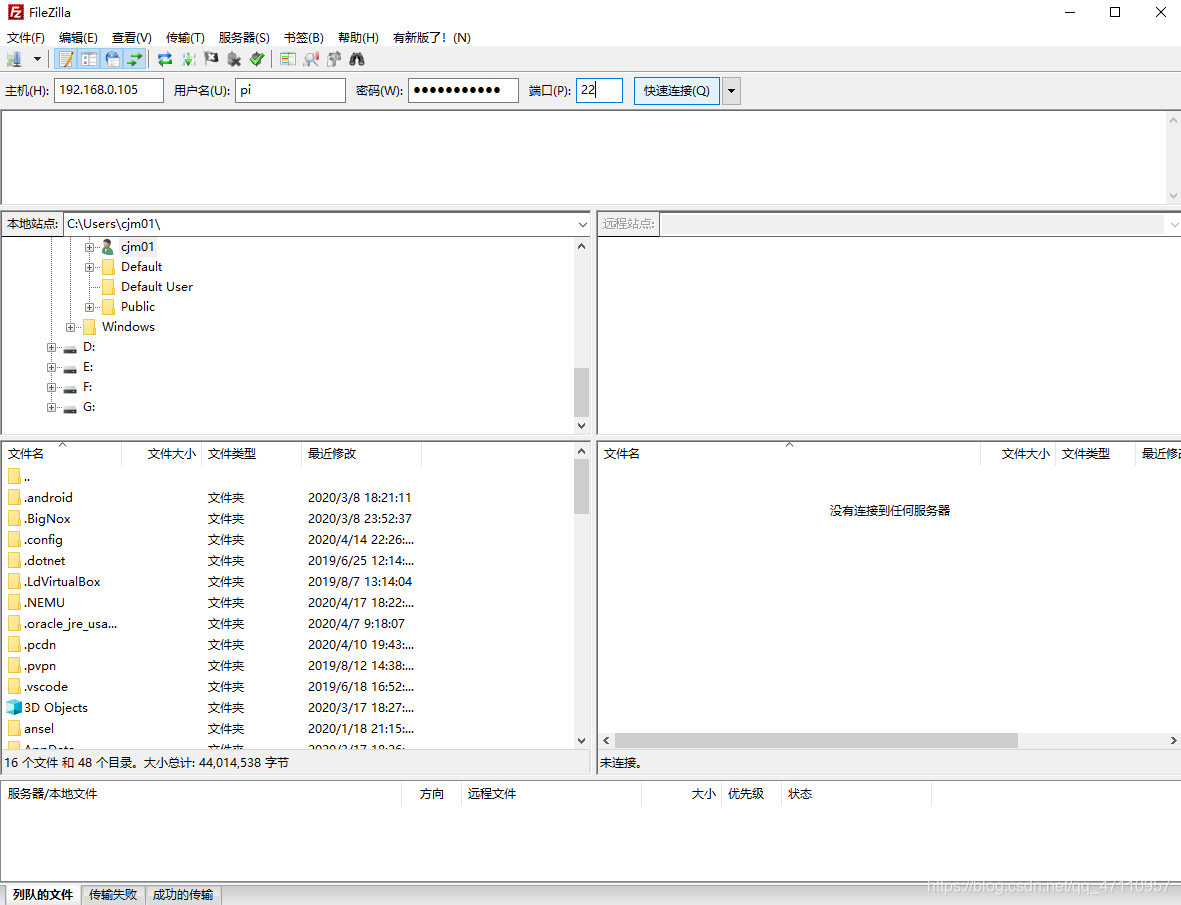Screen dimensions: 1181x905
Task: Click the .android folder icon
Action: coord(14,497)
